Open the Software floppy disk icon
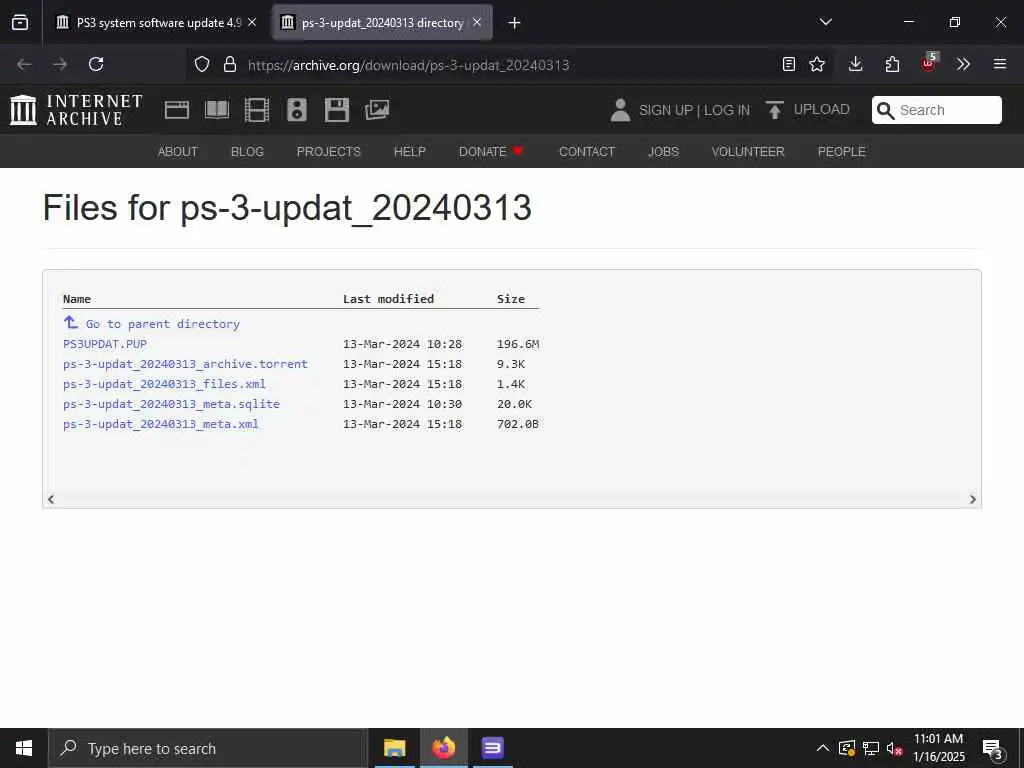This screenshot has width=1024, height=768. (x=337, y=110)
